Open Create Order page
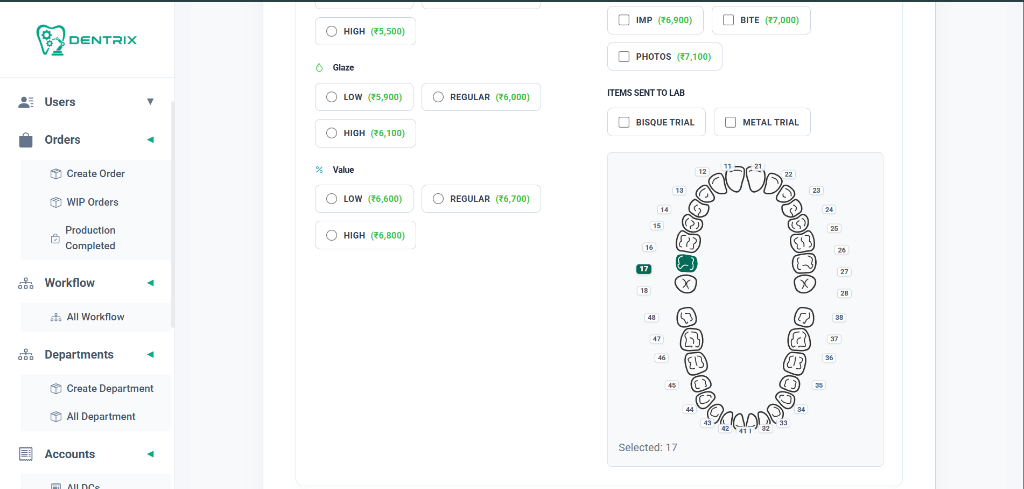 pos(95,174)
